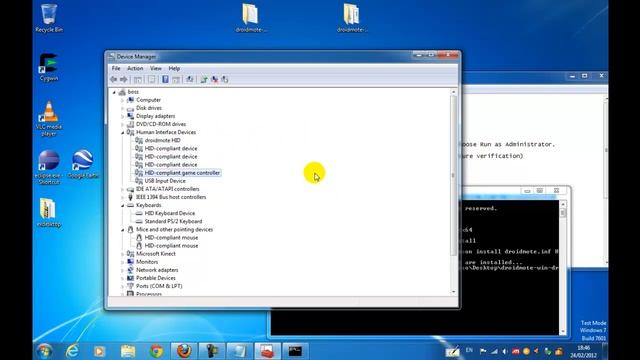Screen dimensions: 640x360
Task: Click the Forward arrow in Device Manager toolbar
Action: click(x=124, y=80)
